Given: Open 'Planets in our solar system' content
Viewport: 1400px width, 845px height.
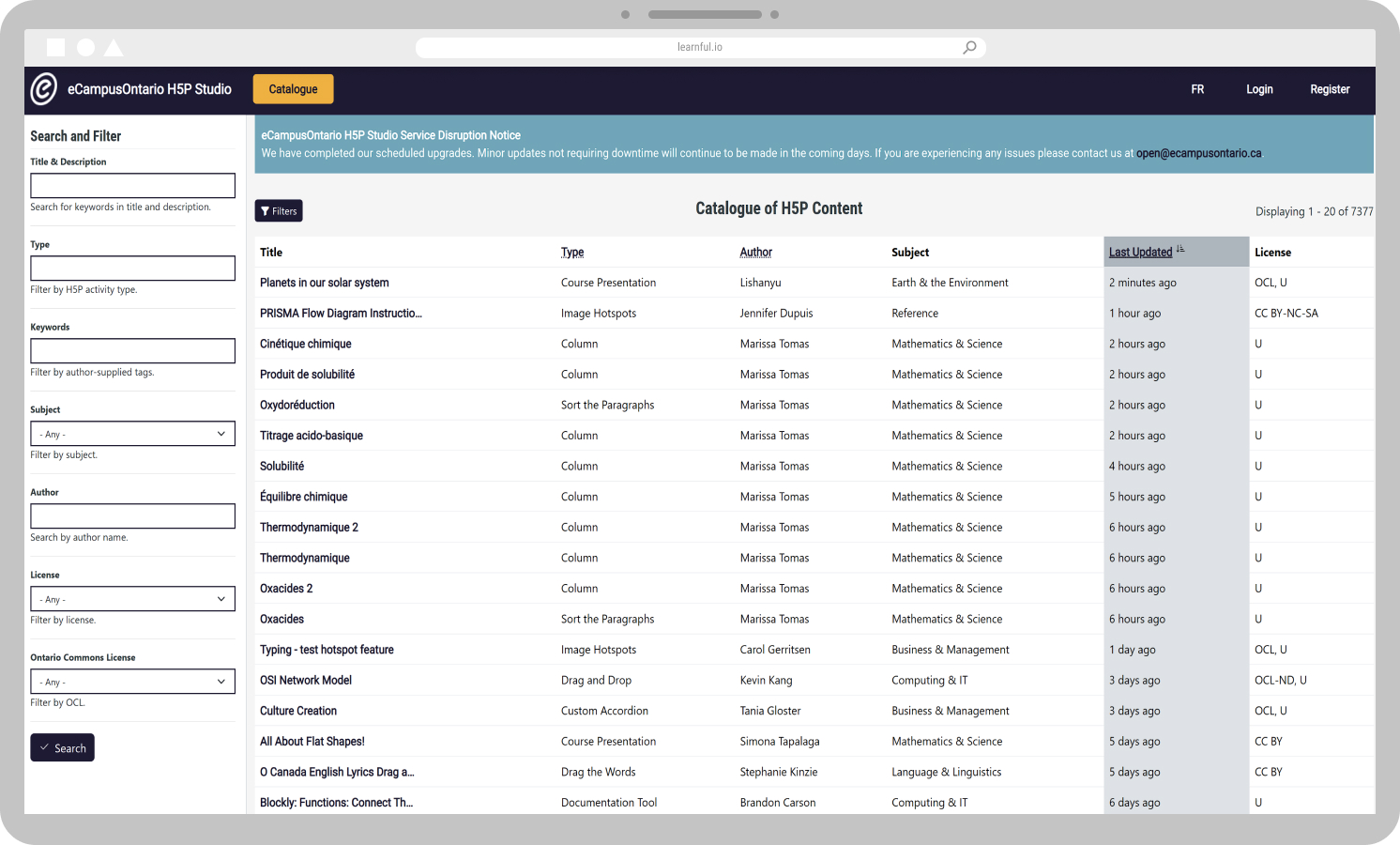Looking at the screenshot, I should pyautogui.click(x=324, y=282).
